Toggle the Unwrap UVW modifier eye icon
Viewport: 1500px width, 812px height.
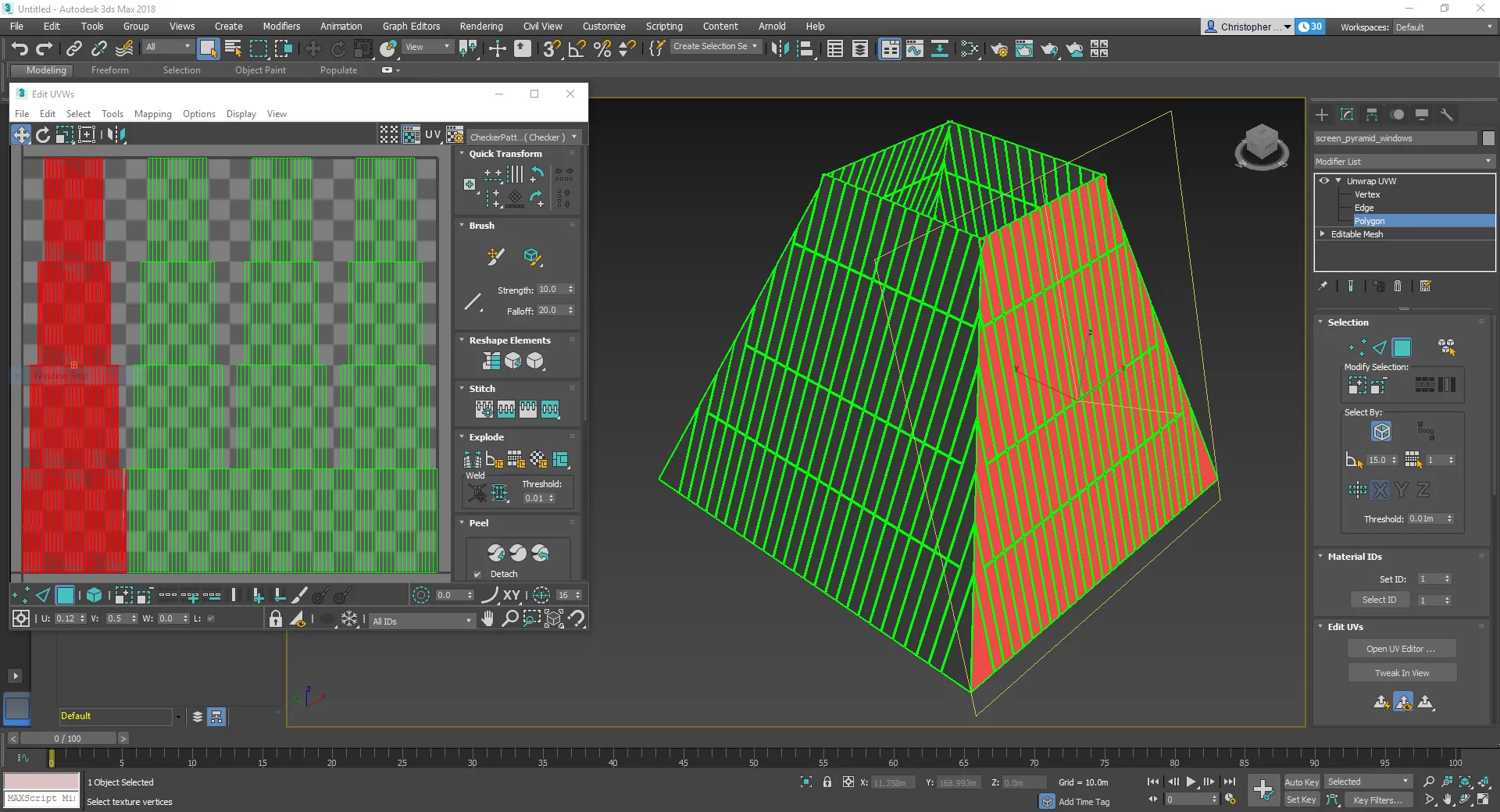(1324, 181)
